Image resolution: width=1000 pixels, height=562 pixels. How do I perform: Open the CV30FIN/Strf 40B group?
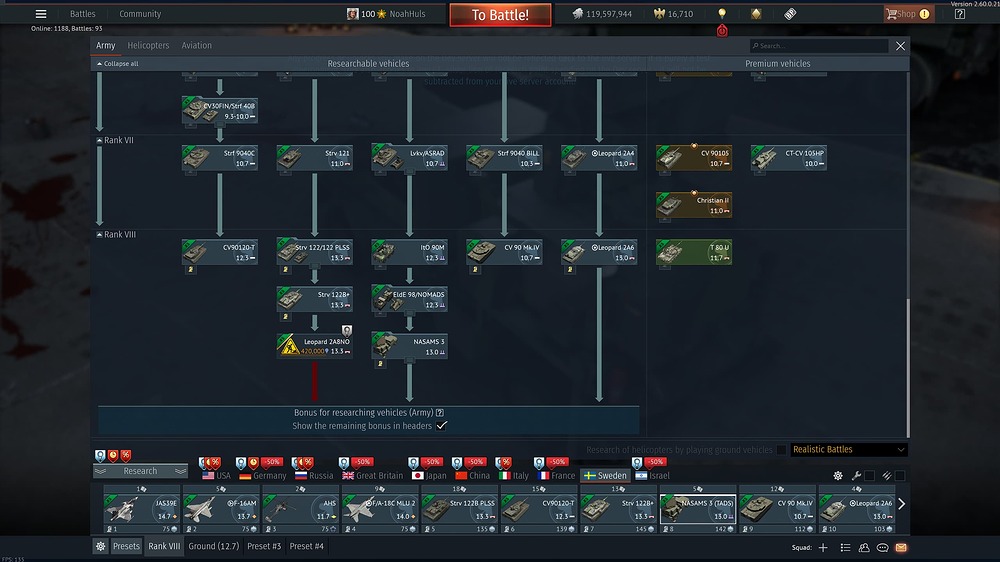[219, 111]
